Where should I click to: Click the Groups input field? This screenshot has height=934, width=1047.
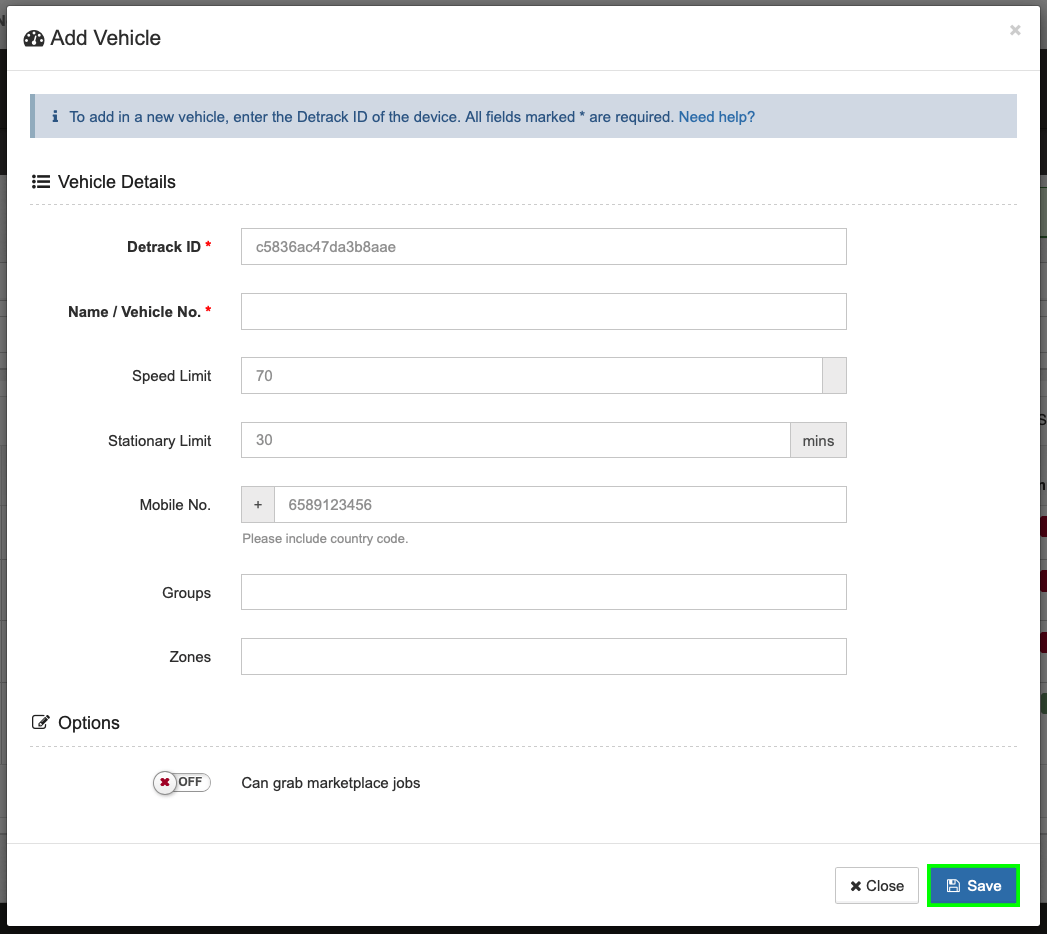pyautogui.click(x=543, y=592)
